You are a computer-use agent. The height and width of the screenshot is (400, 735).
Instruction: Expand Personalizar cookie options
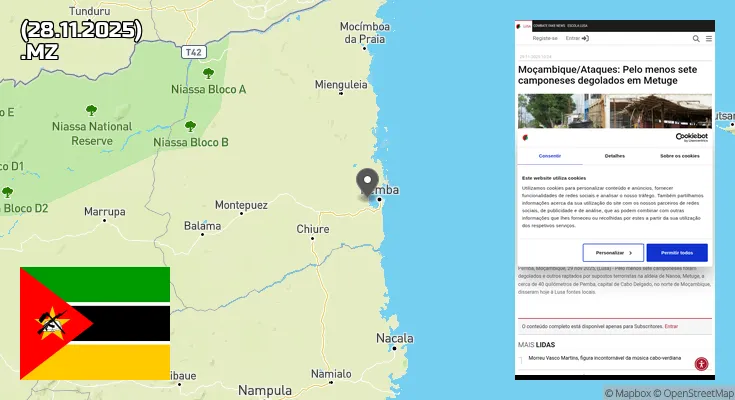(x=613, y=253)
